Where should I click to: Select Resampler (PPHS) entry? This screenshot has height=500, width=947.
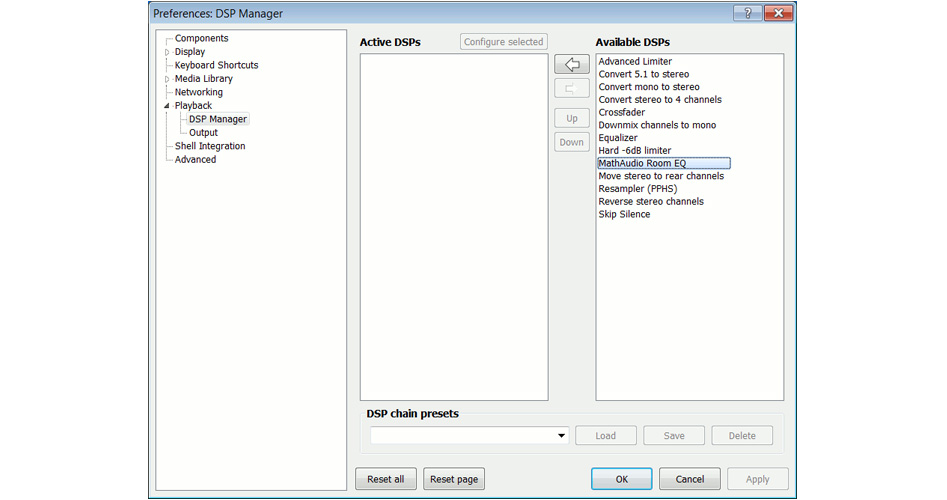pyautogui.click(x=637, y=188)
